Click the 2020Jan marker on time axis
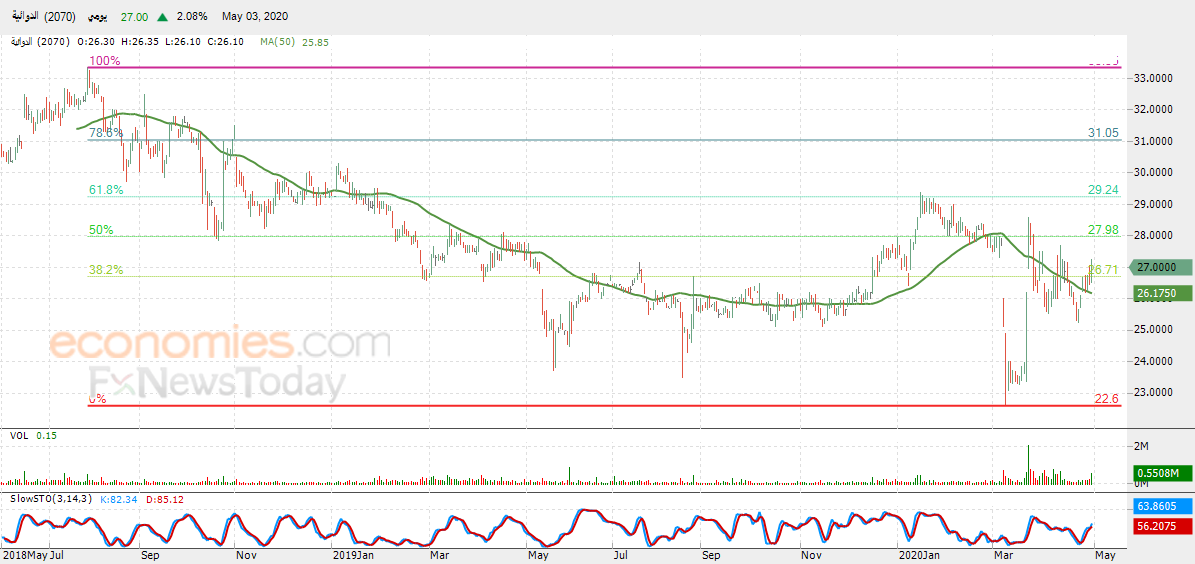 919,556
